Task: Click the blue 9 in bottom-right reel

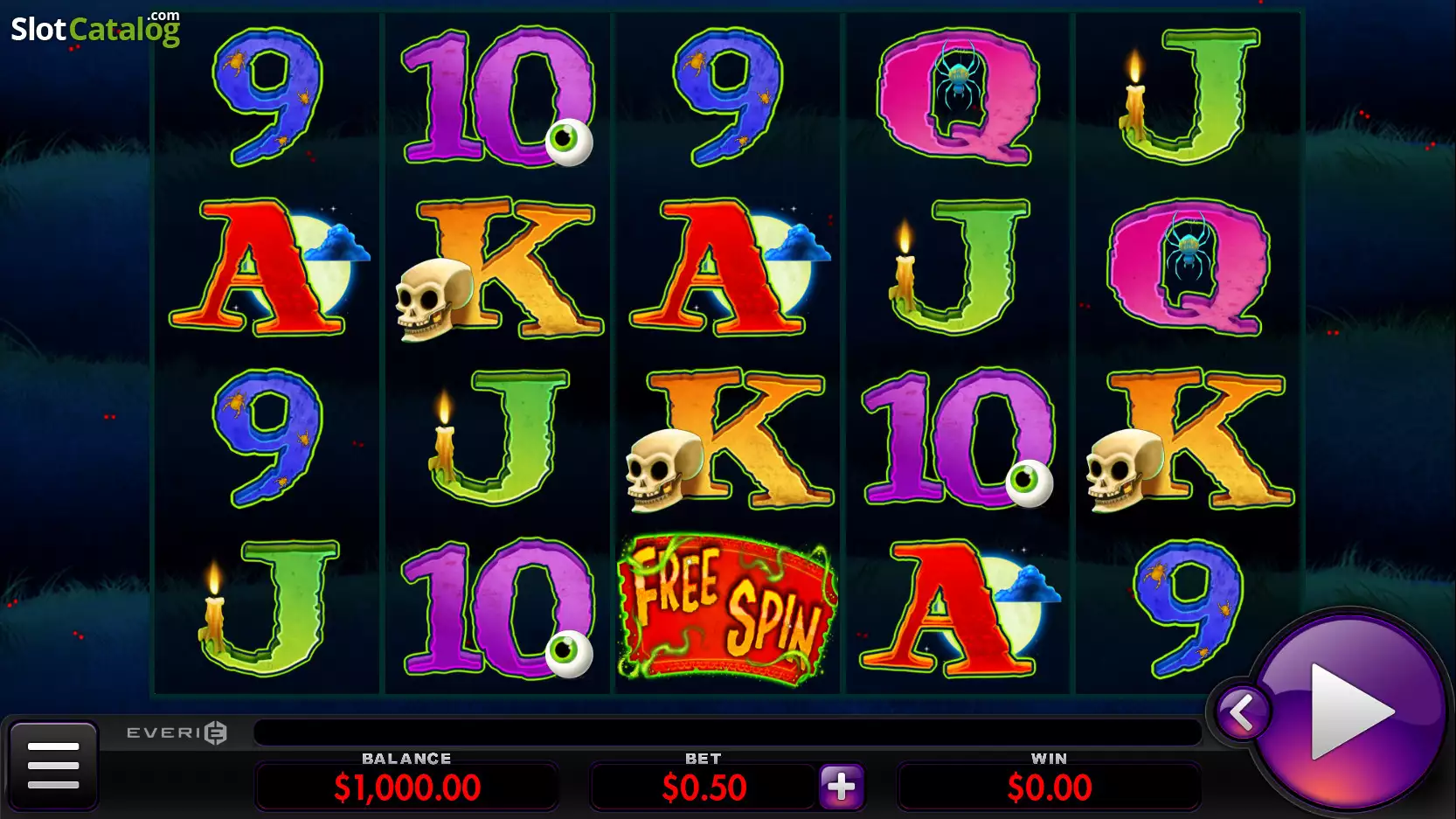Action: 1189,609
